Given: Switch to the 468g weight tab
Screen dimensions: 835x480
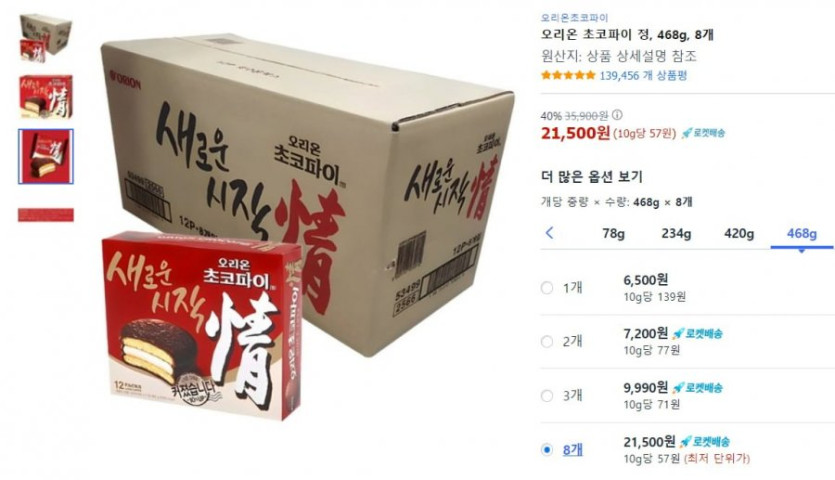Looking at the screenshot, I should [x=801, y=233].
